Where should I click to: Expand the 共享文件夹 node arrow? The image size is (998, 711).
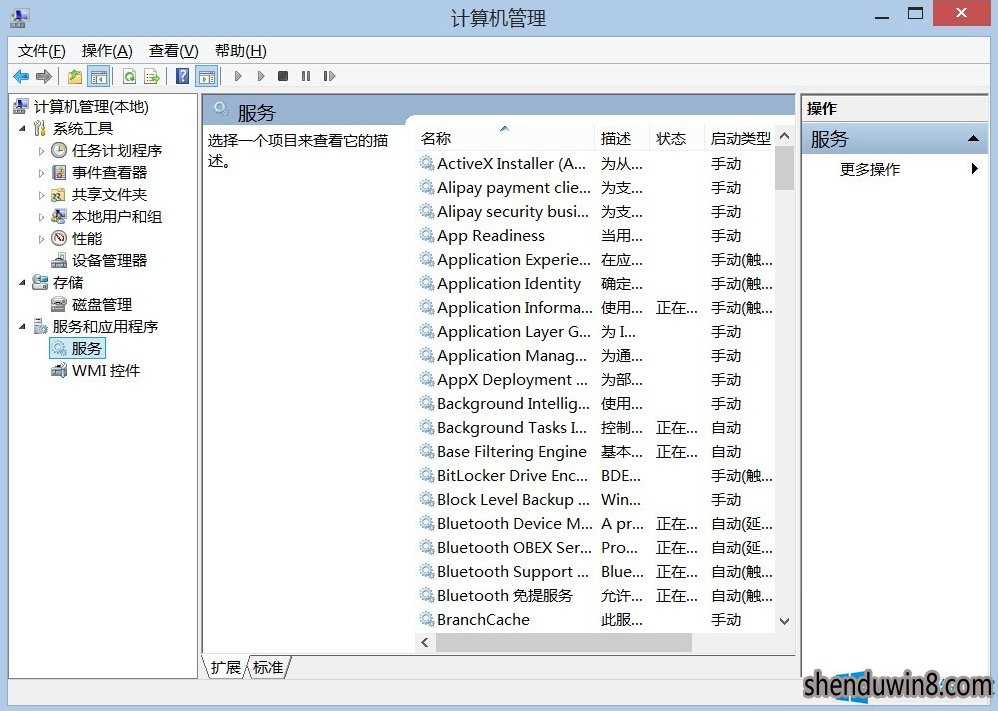tap(41, 195)
